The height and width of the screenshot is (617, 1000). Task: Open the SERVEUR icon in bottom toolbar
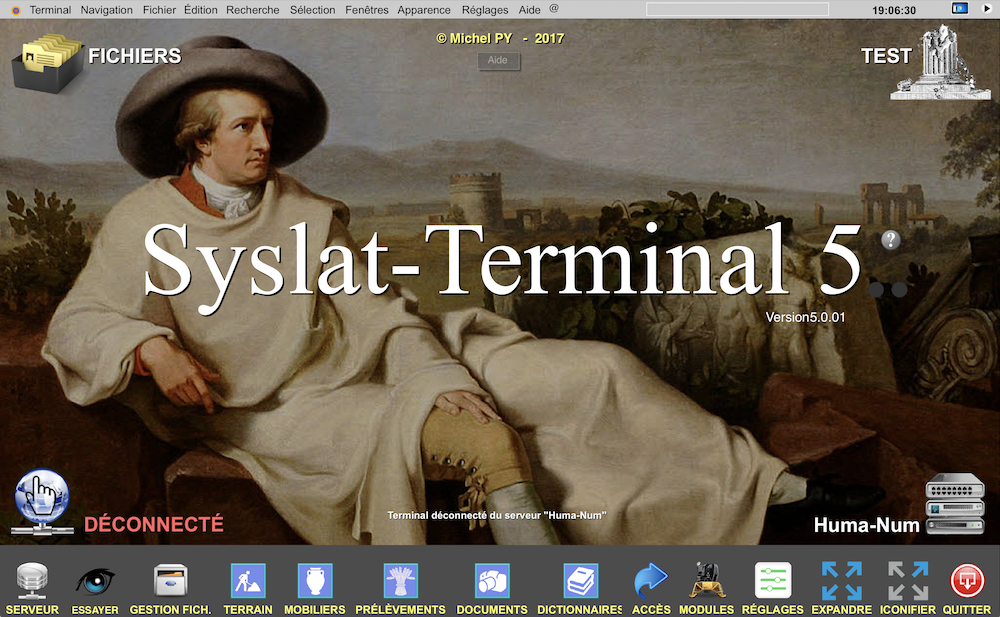[x=31, y=580]
